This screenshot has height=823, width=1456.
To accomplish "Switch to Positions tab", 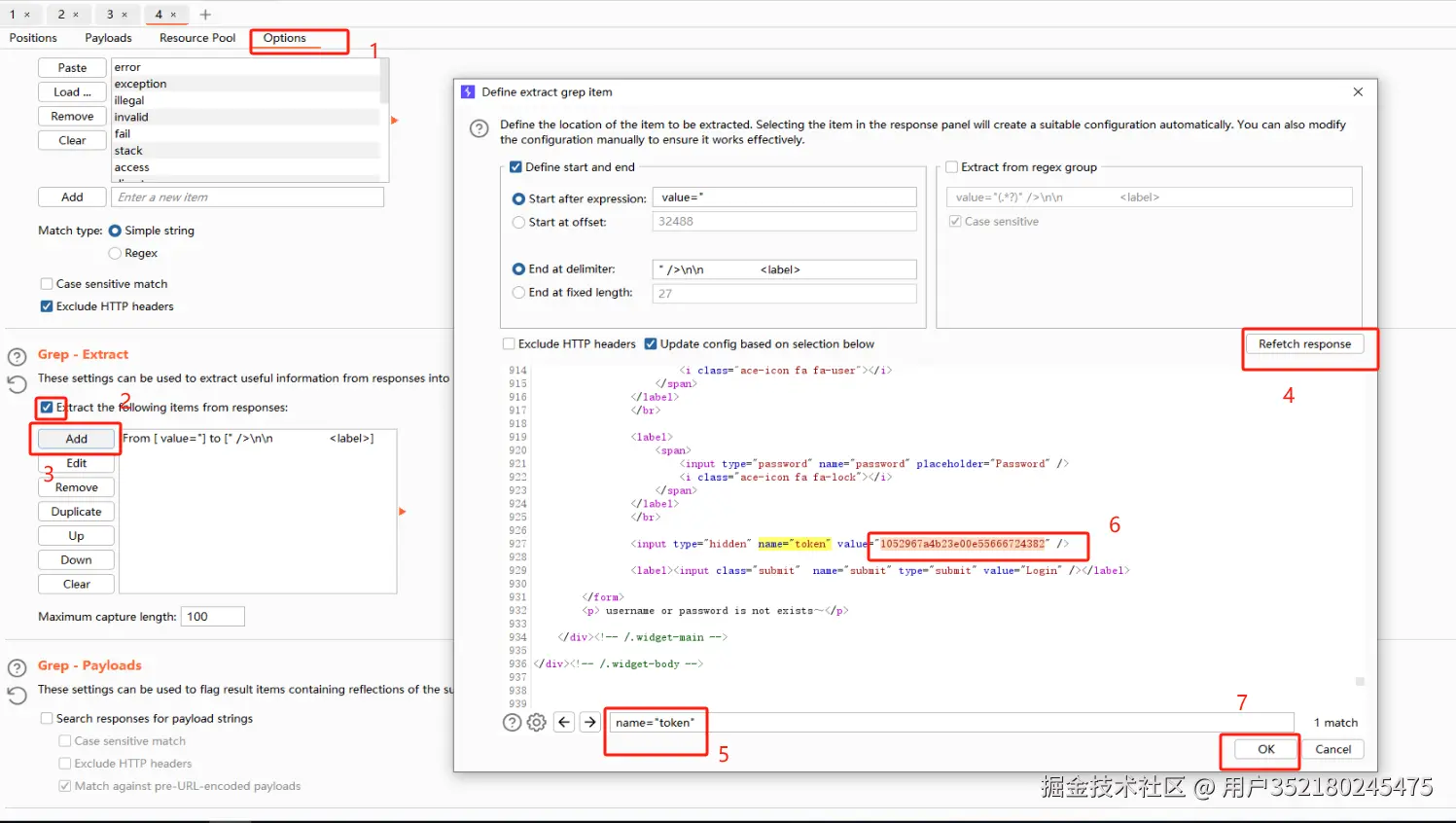I will click(33, 38).
